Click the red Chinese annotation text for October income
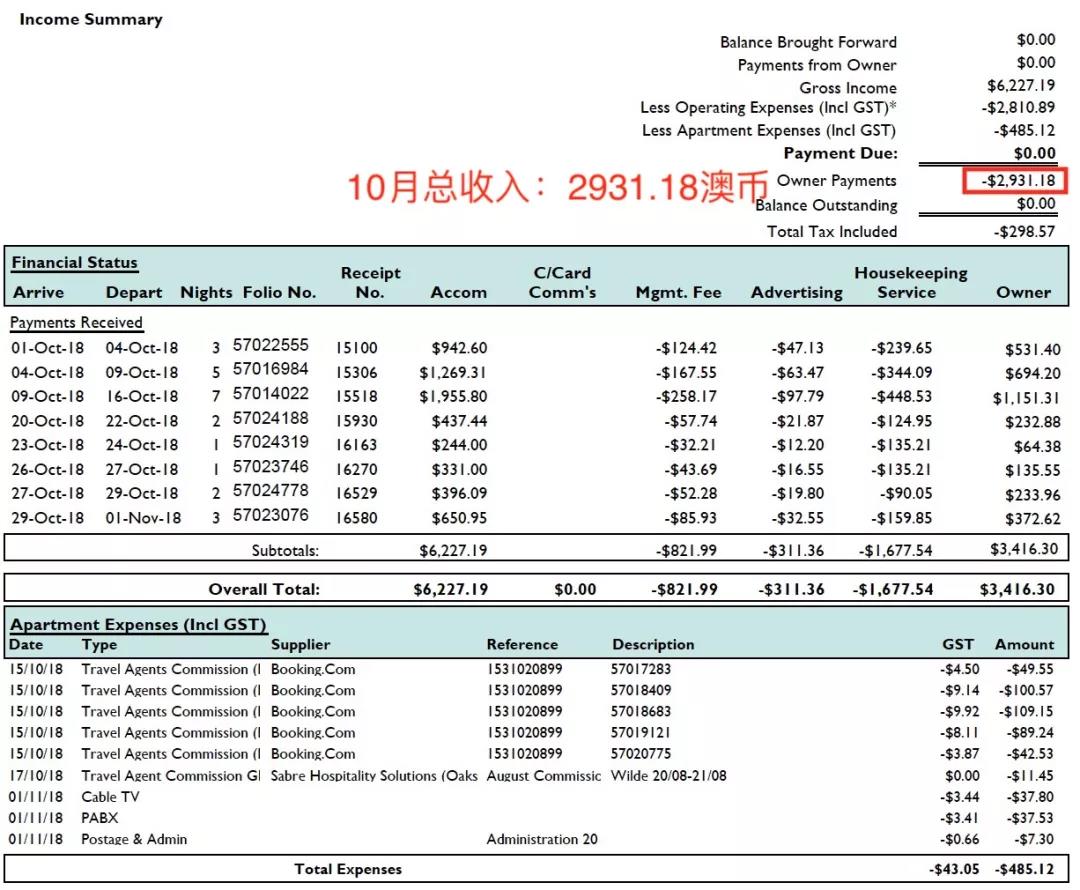 pos(557,187)
